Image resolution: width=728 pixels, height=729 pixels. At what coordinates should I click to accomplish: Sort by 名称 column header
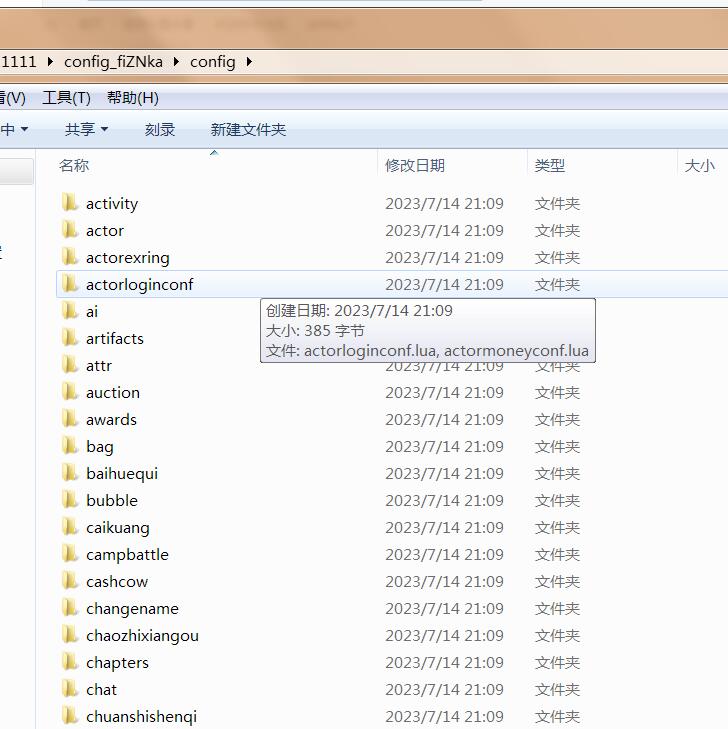coord(74,165)
